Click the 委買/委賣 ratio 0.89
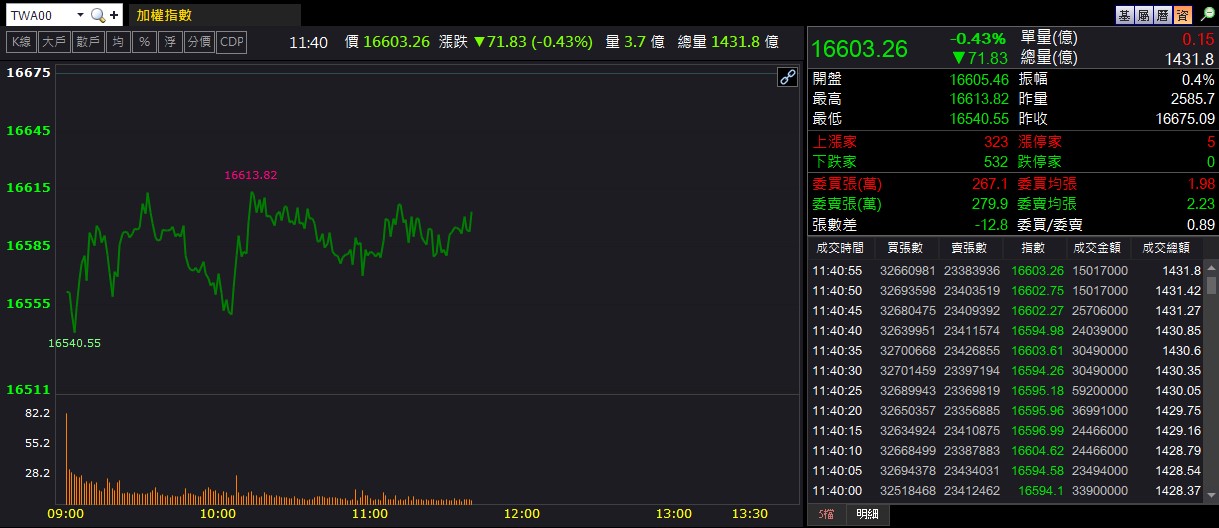The image size is (1219, 528). point(1200,225)
